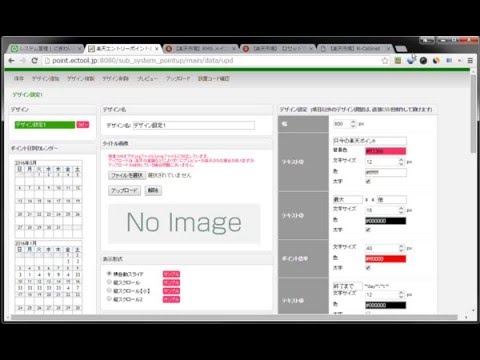Image resolution: width=480 pixels, height=360 pixels.
Task: Open the pink 背景色 color swatch
Action: click(x=386, y=151)
